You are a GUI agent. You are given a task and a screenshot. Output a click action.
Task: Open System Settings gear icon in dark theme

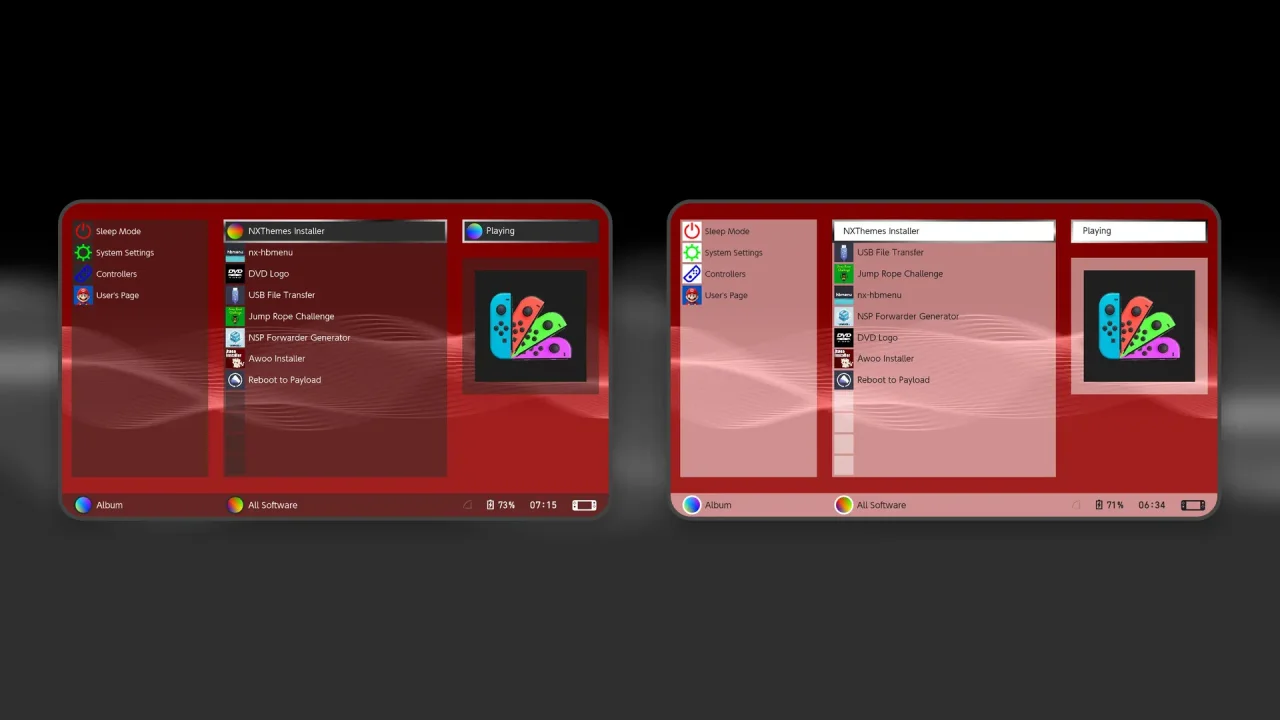[x=83, y=253]
